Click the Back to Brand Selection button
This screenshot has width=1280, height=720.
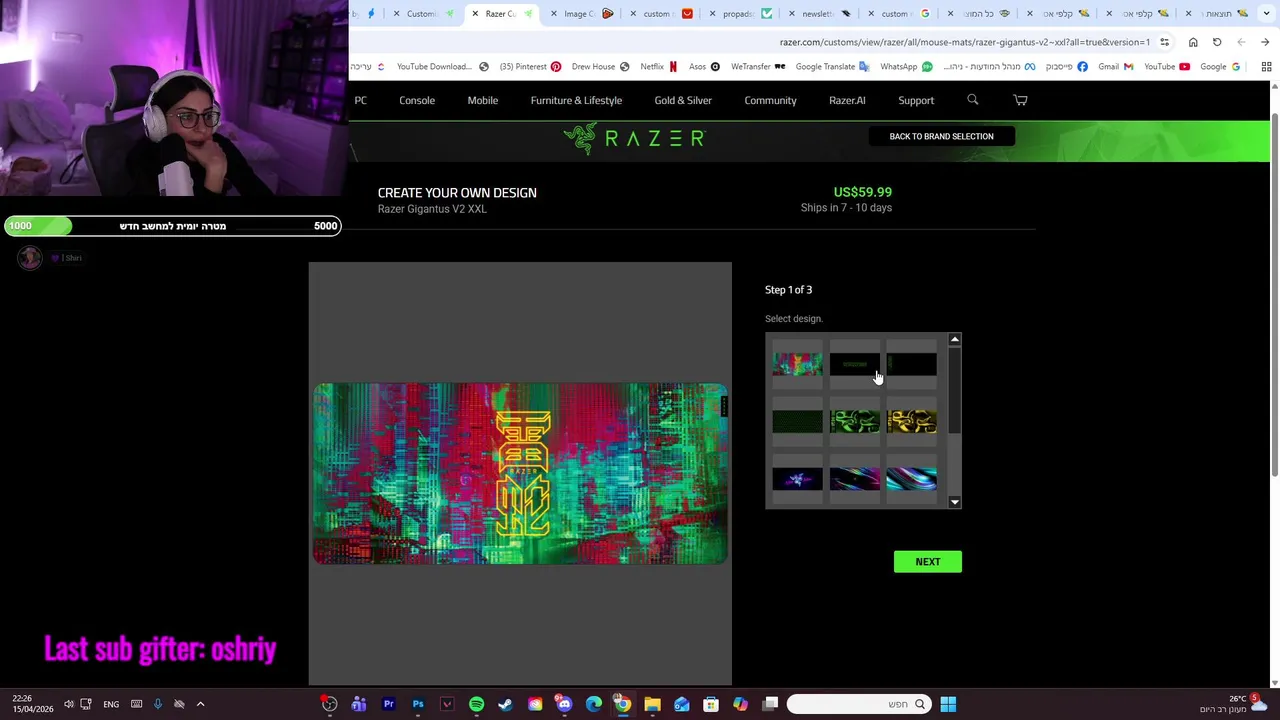(x=941, y=136)
